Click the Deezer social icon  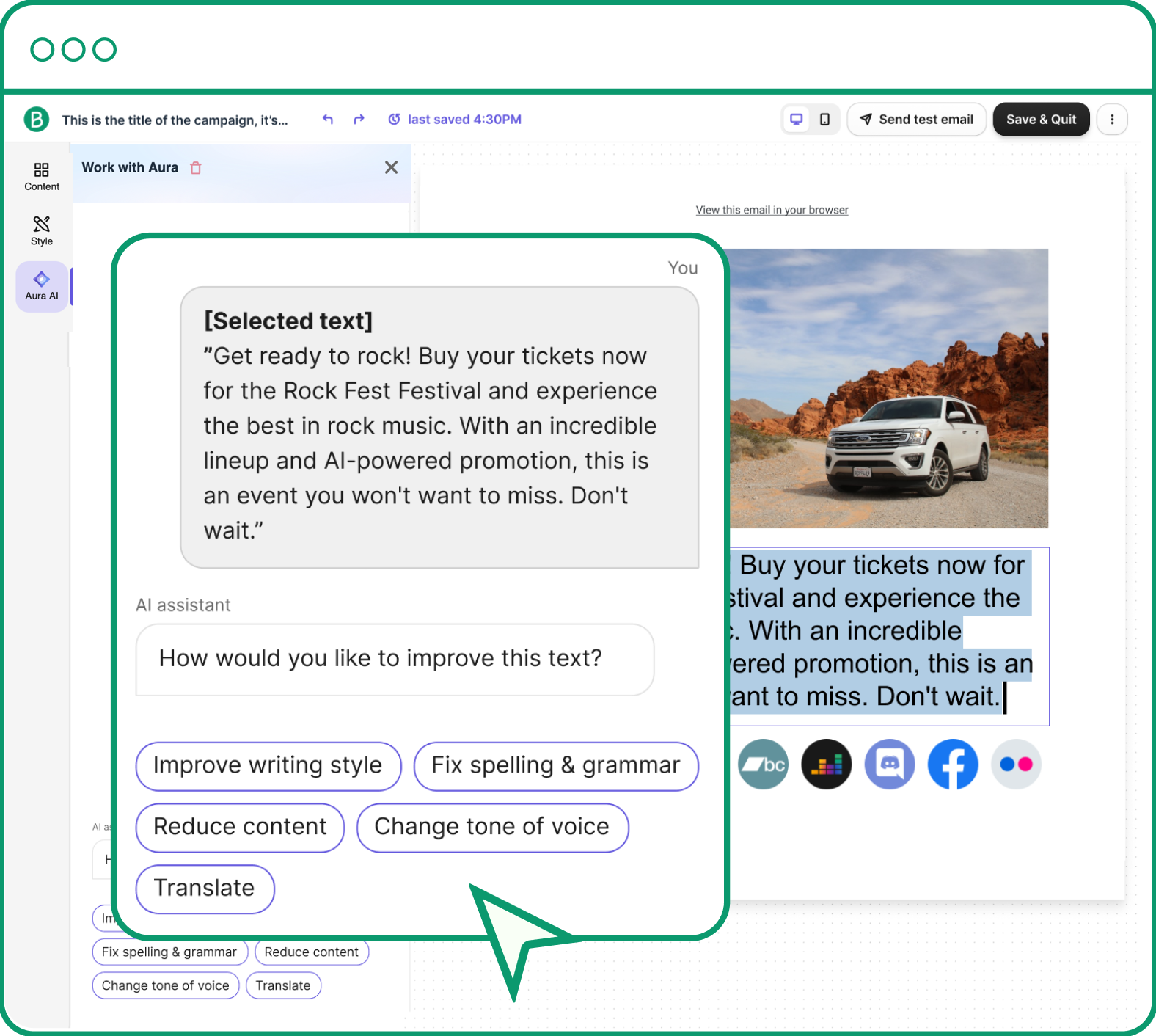coord(827,765)
